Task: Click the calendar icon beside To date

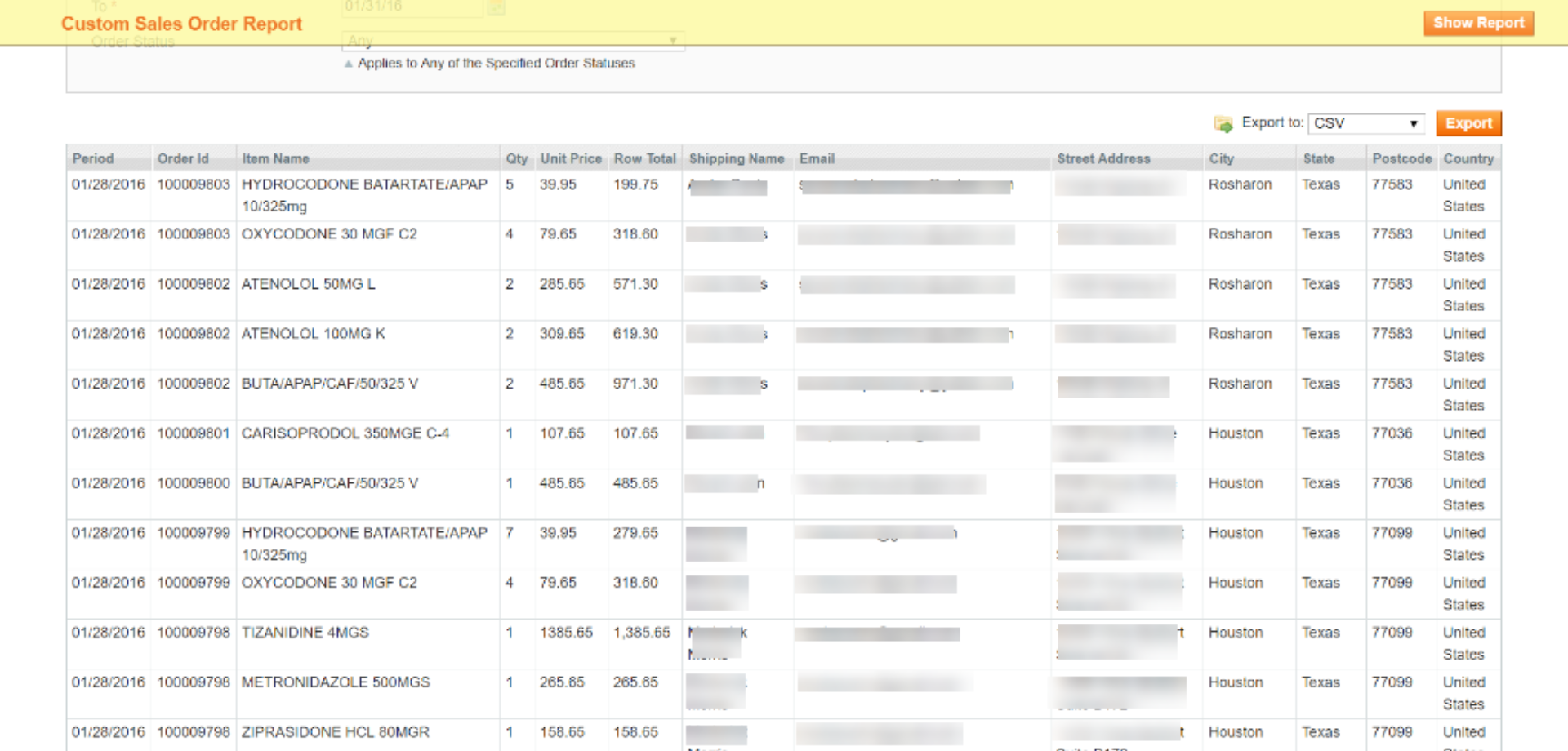Action: point(497,7)
